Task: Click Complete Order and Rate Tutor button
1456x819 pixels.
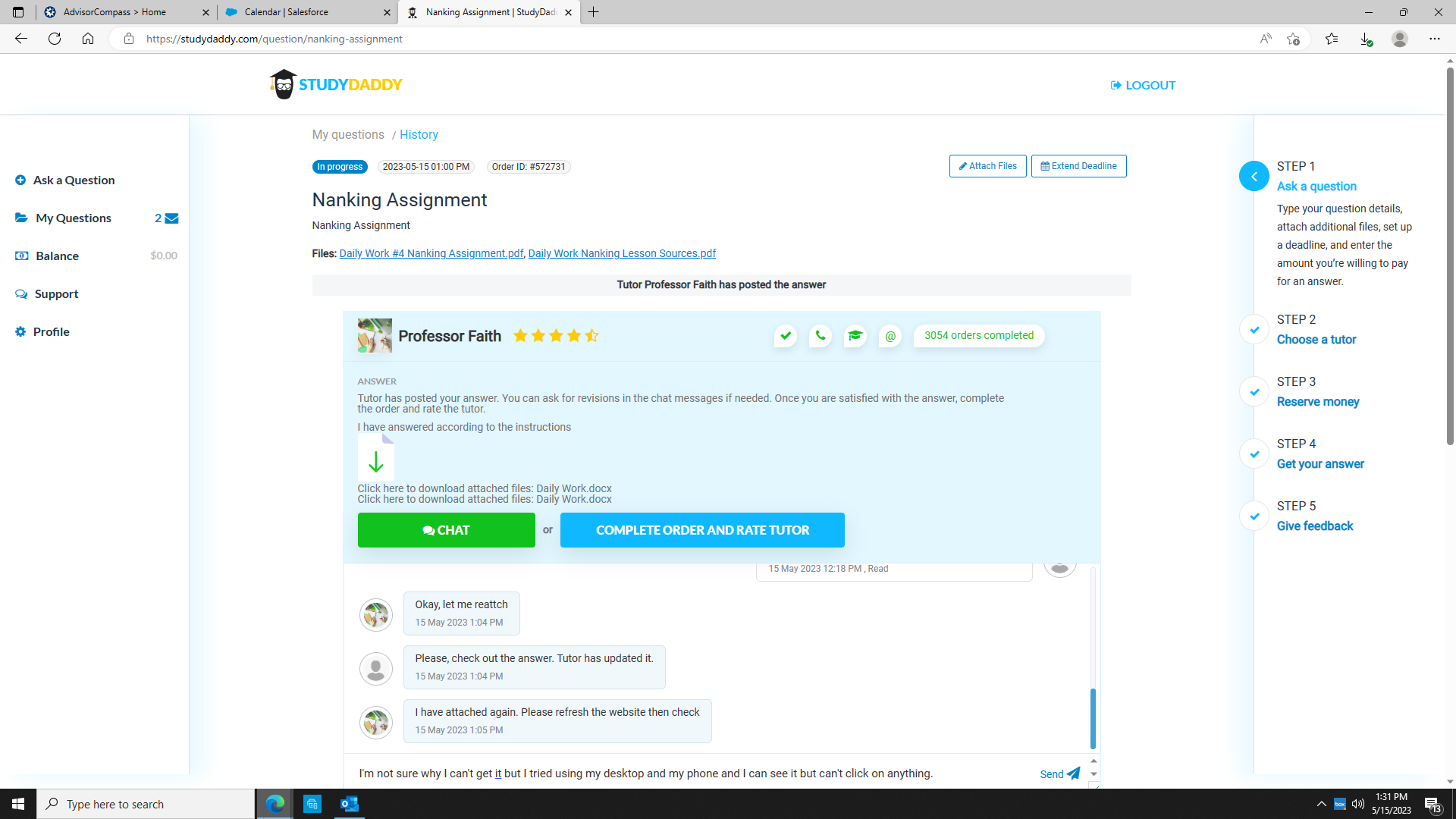Action: pos(702,530)
